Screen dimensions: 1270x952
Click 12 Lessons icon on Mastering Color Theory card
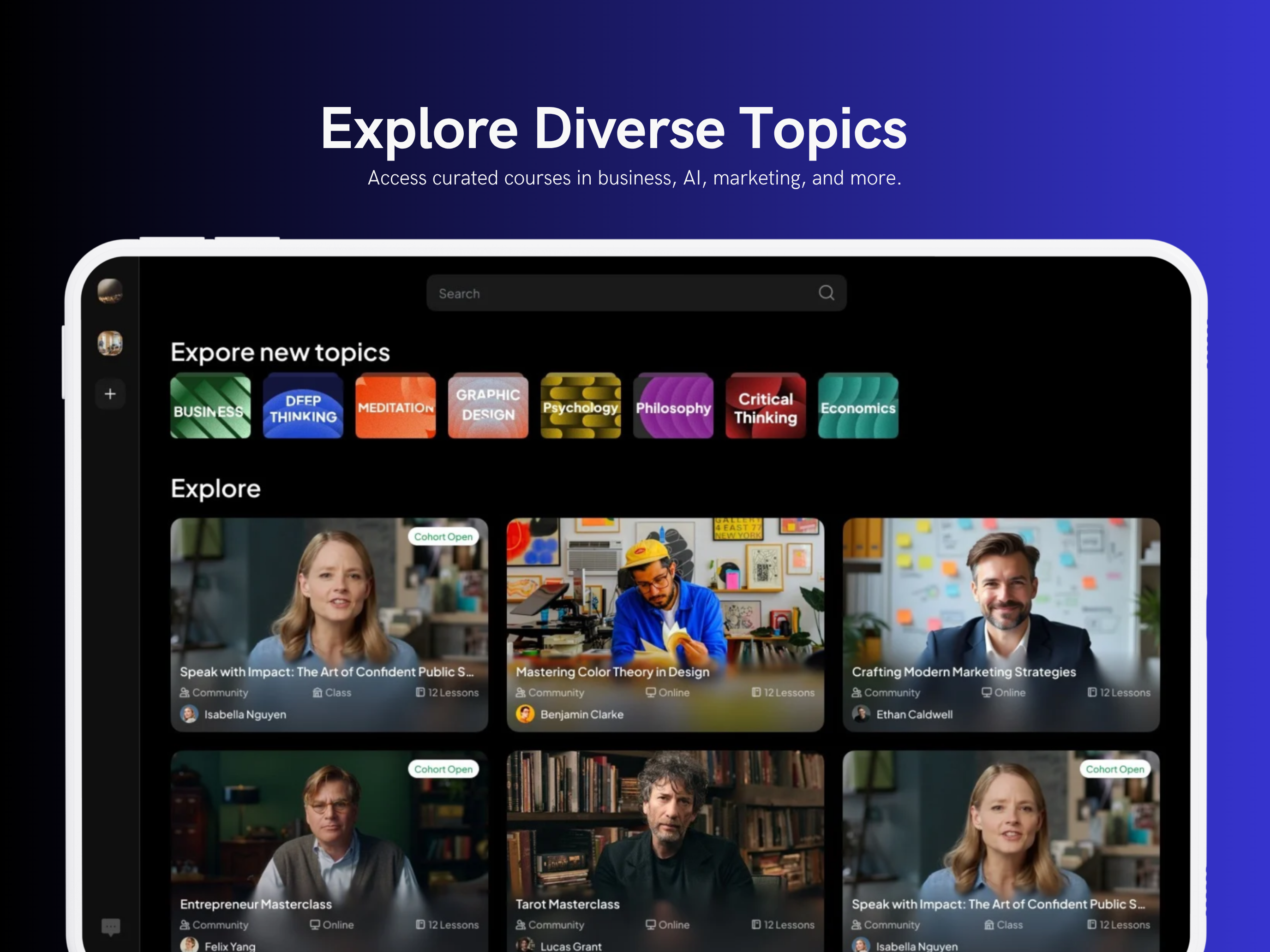[x=756, y=693]
